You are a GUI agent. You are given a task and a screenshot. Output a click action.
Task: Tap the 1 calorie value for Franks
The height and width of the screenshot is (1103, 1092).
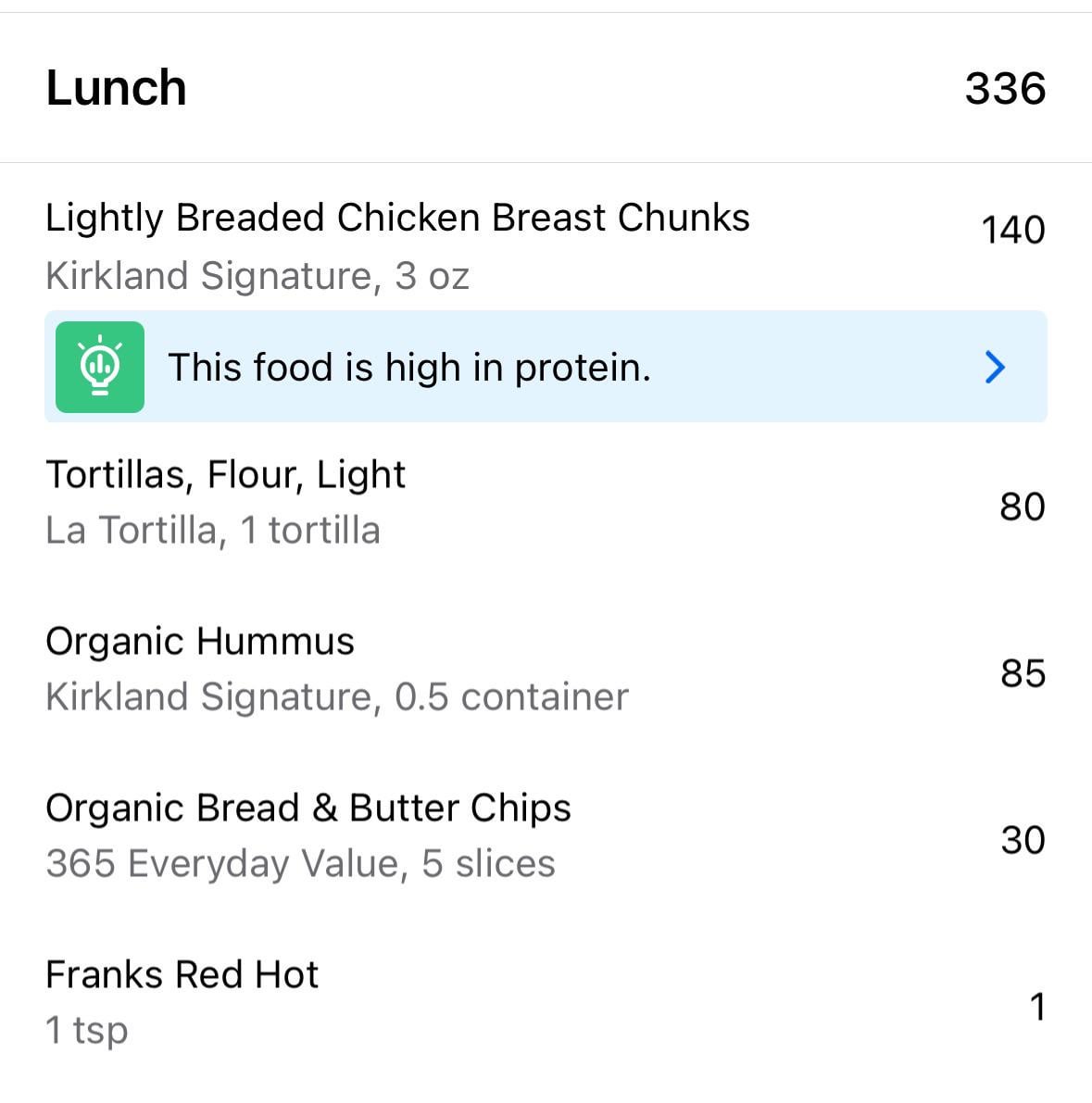point(1038,1007)
